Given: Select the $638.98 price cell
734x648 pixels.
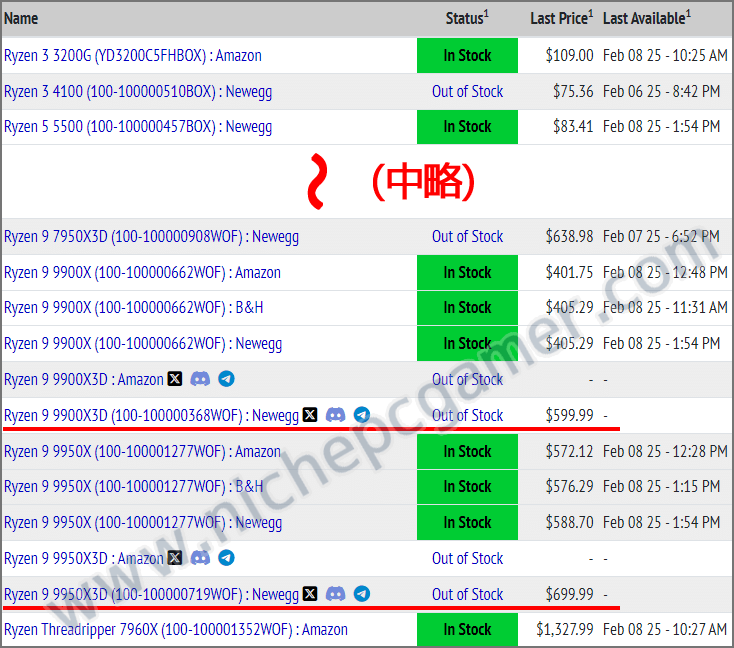Looking at the screenshot, I should [x=569, y=236].
